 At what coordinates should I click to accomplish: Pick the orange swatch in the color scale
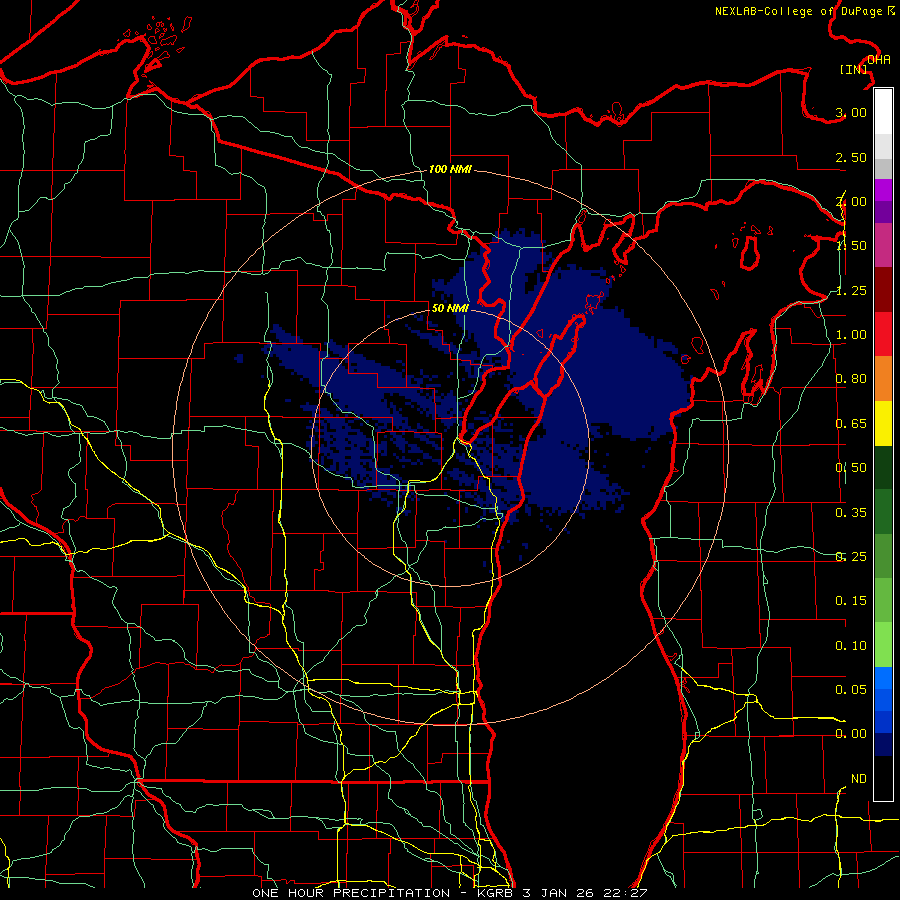point(883,379)
